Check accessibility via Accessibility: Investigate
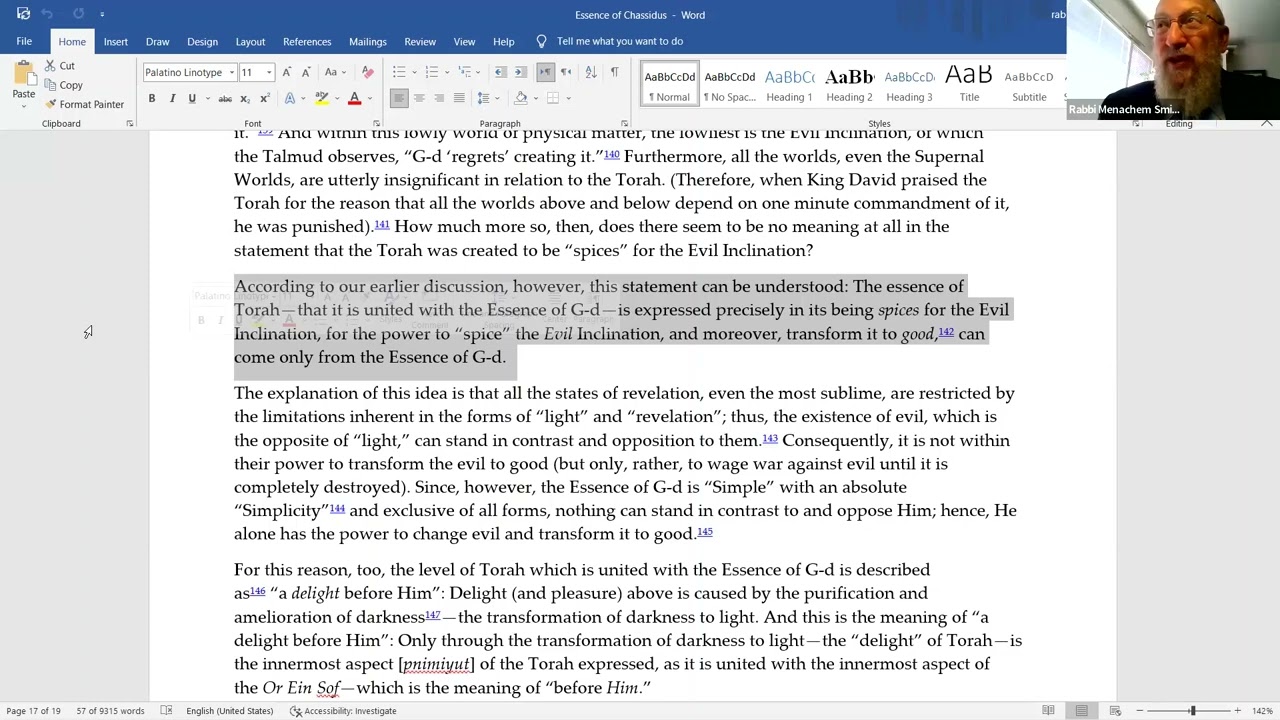The width and height of the screenshot is (1280, 720). point(343,711)
